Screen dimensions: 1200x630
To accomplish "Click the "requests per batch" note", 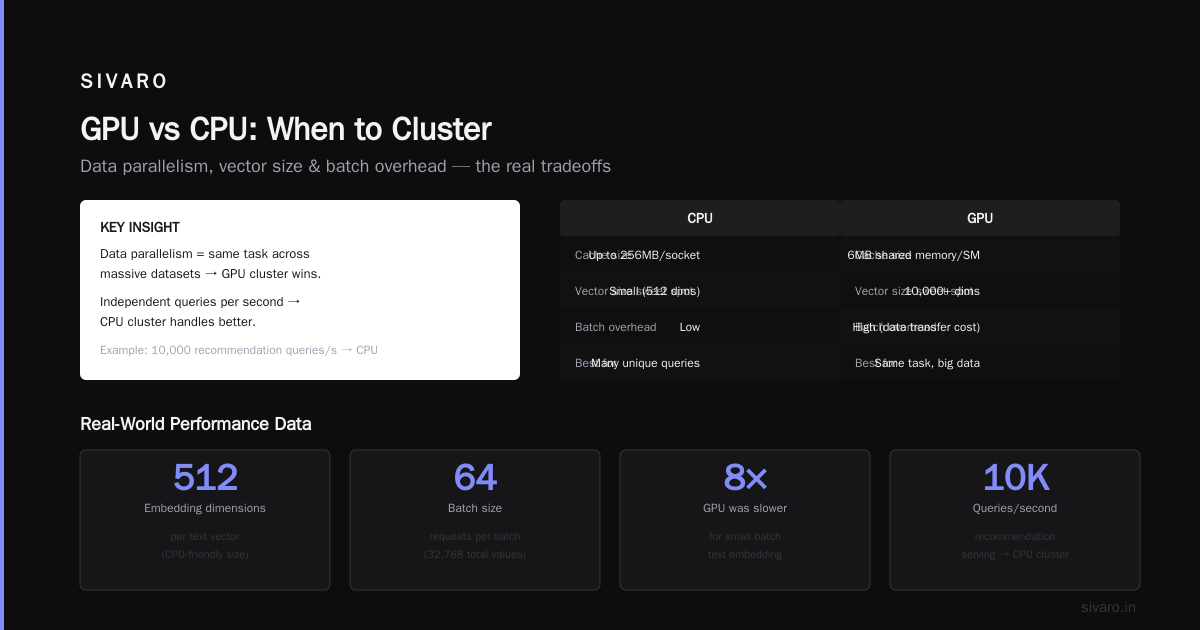I will [x=475, y=536].
